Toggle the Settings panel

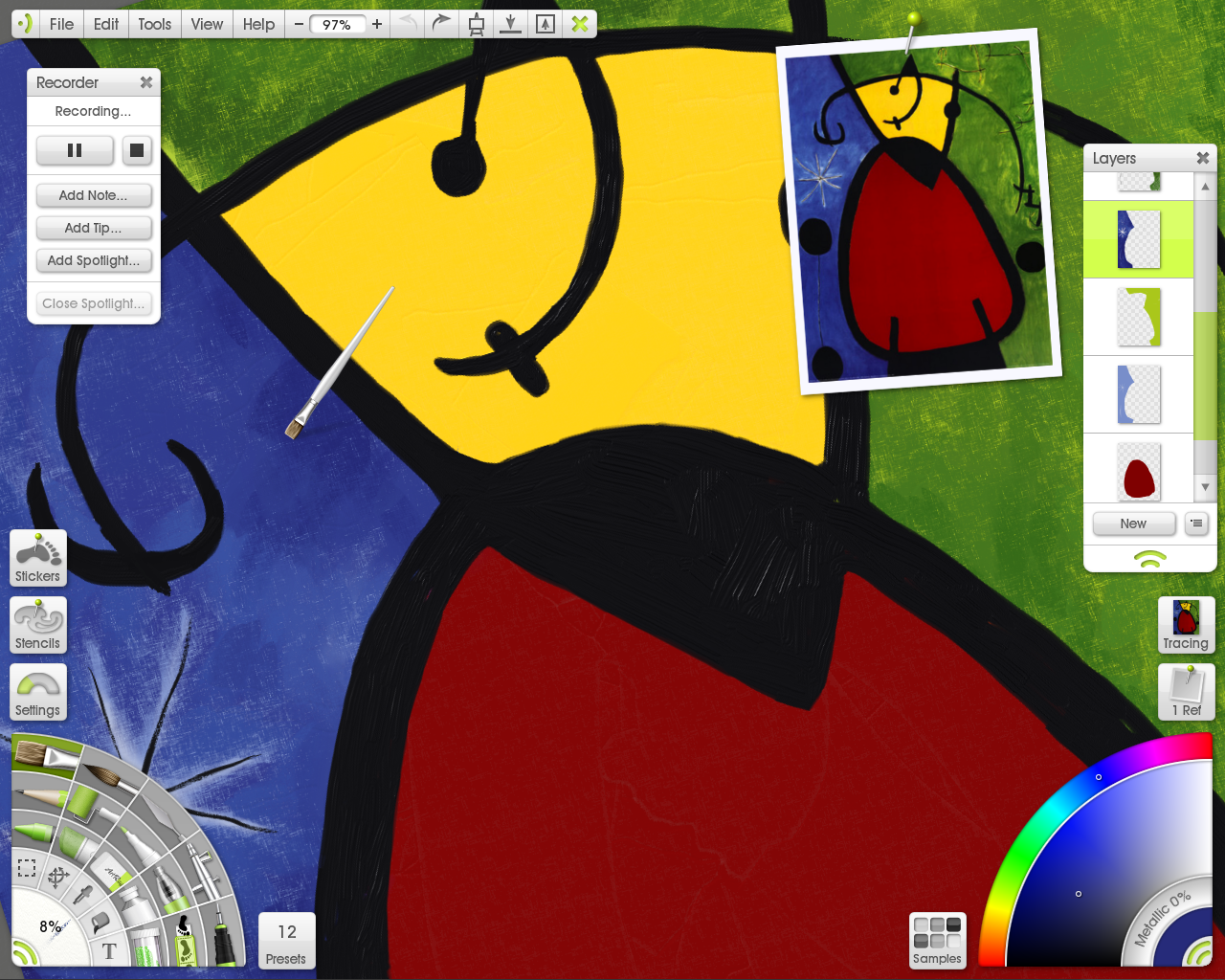(x=38, y=692)
